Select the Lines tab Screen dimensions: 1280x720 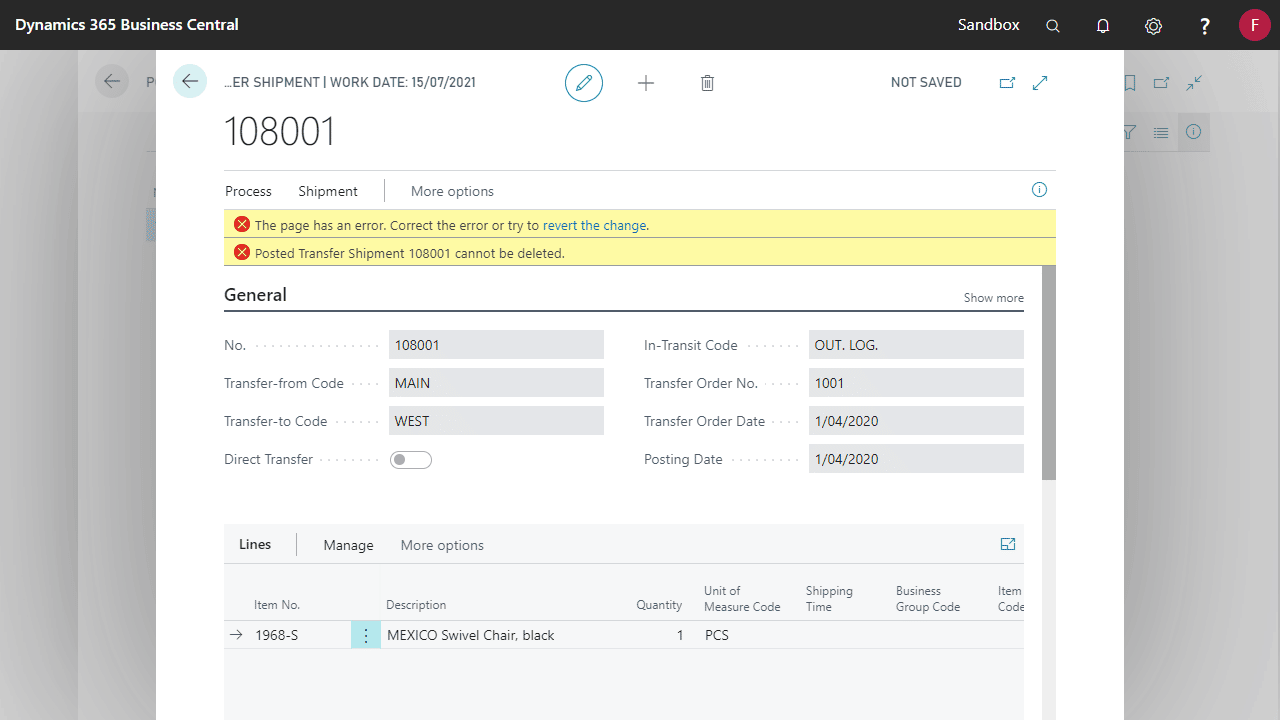[255, 545]
